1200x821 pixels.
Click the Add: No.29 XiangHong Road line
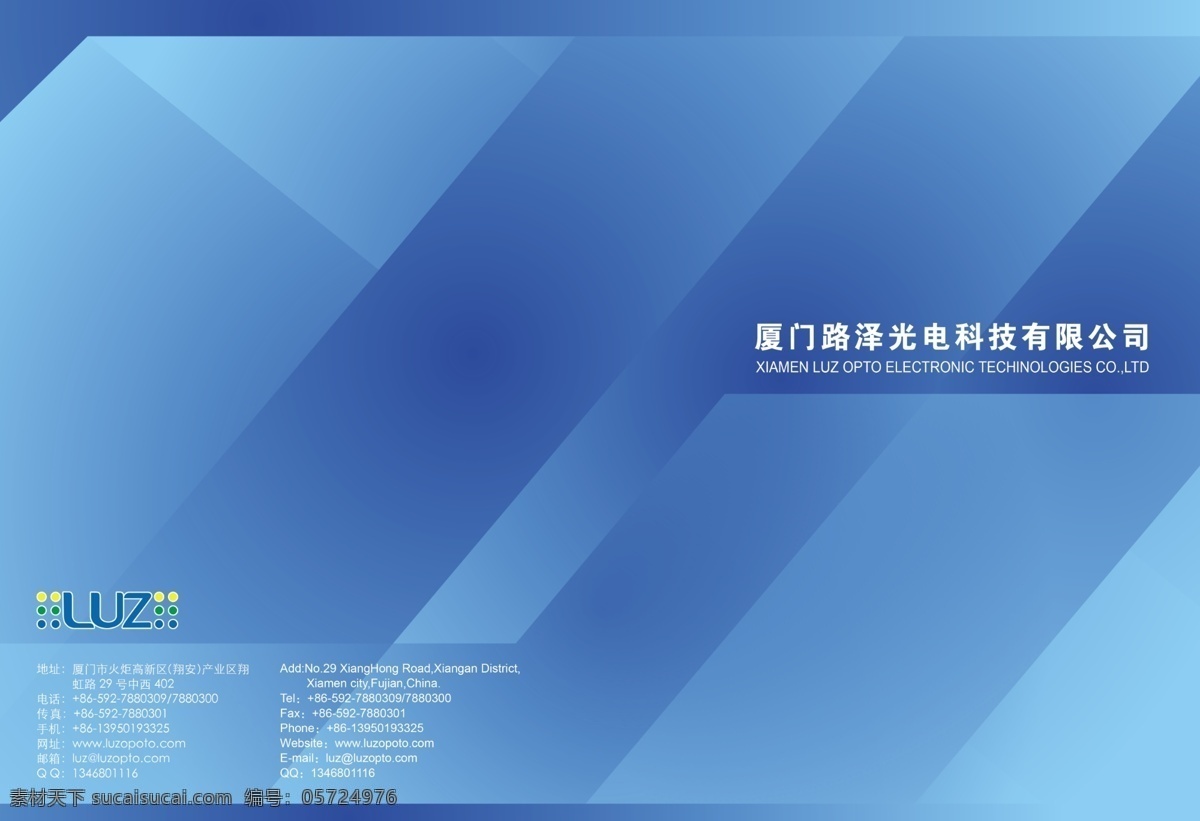400,668
